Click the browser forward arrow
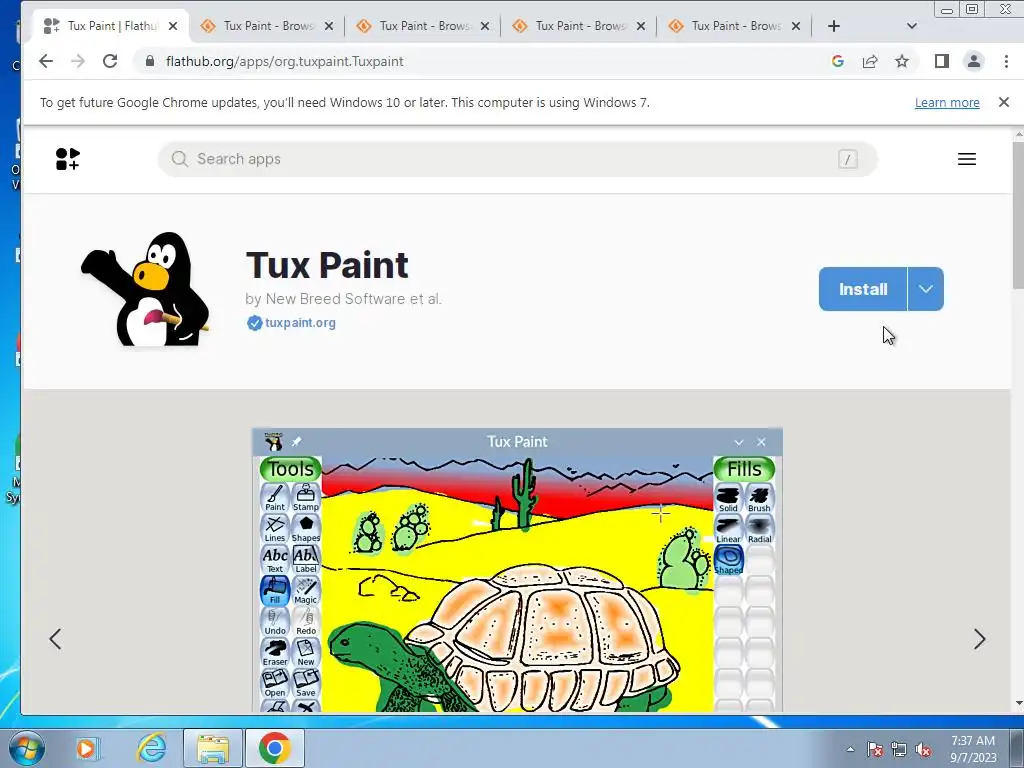This screenshot has width=1024, height=768. (78, 61)
